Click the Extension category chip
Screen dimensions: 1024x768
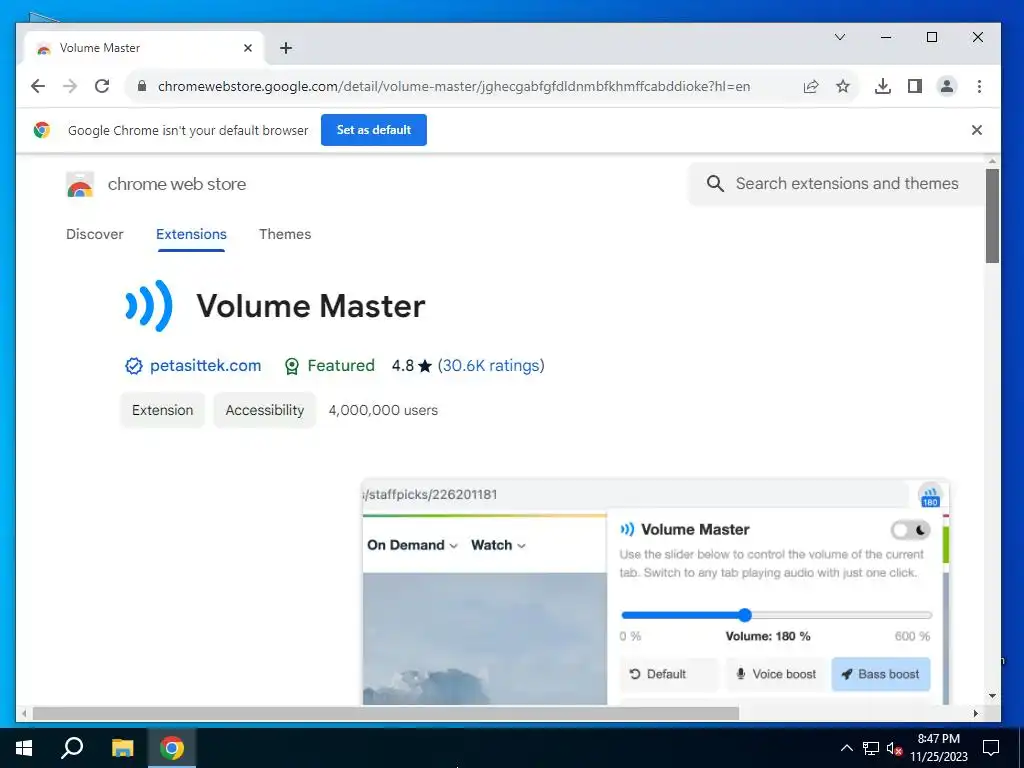click(163, 410)
